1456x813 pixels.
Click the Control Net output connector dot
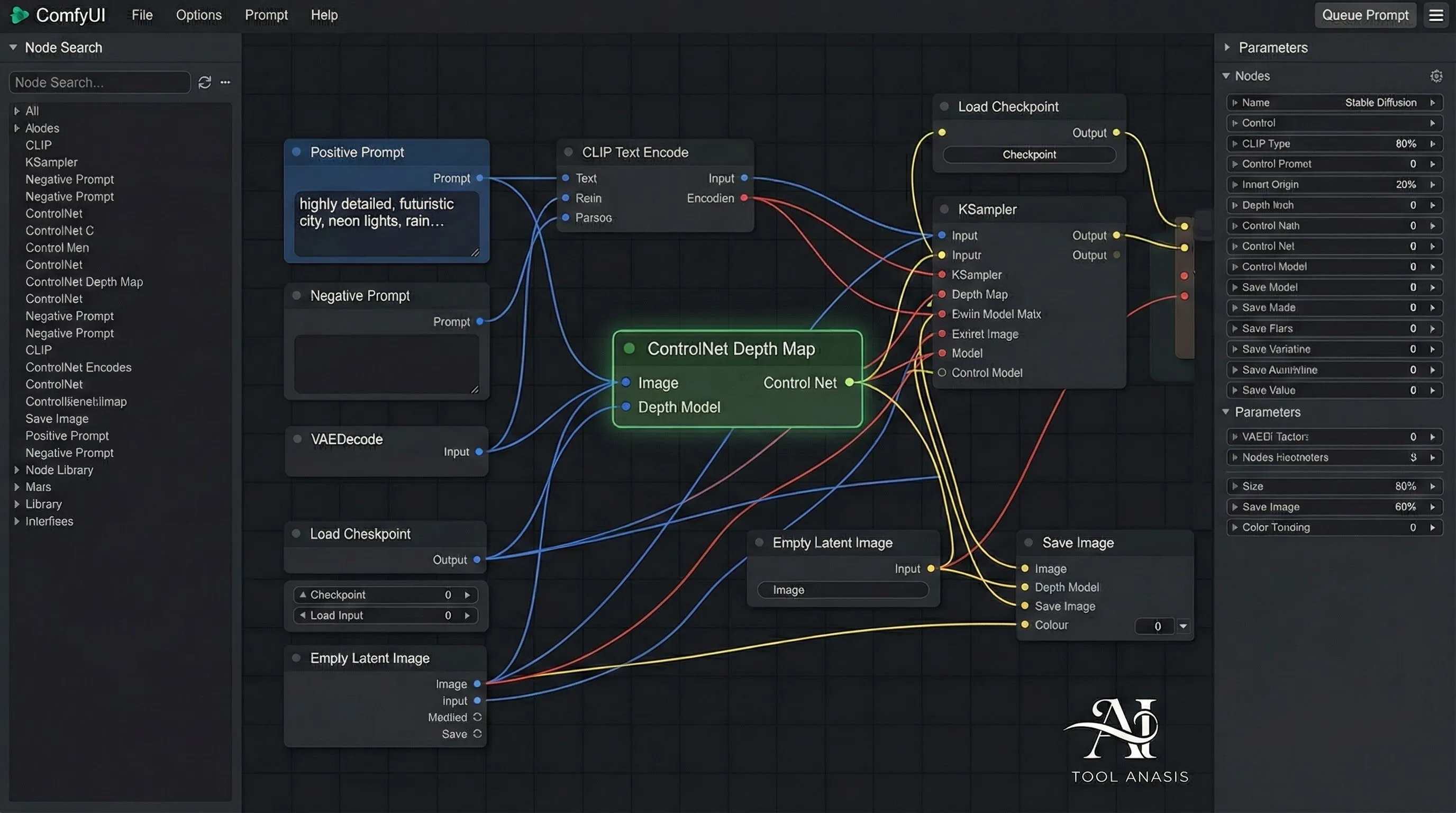849,383
